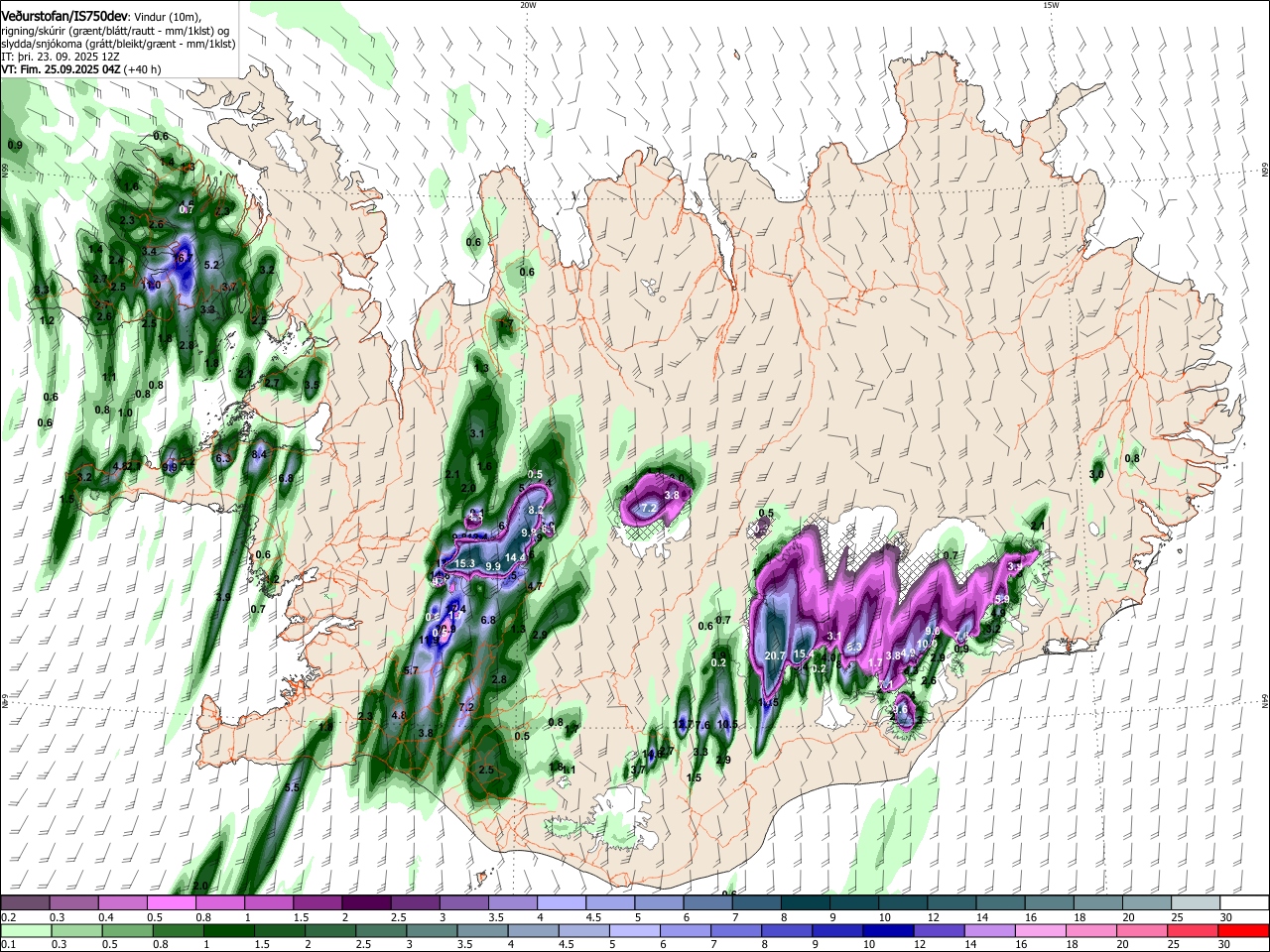The image size is (1270, 952).
Task: Click the 15W longitude label
Action: (x=1051, y=5)
